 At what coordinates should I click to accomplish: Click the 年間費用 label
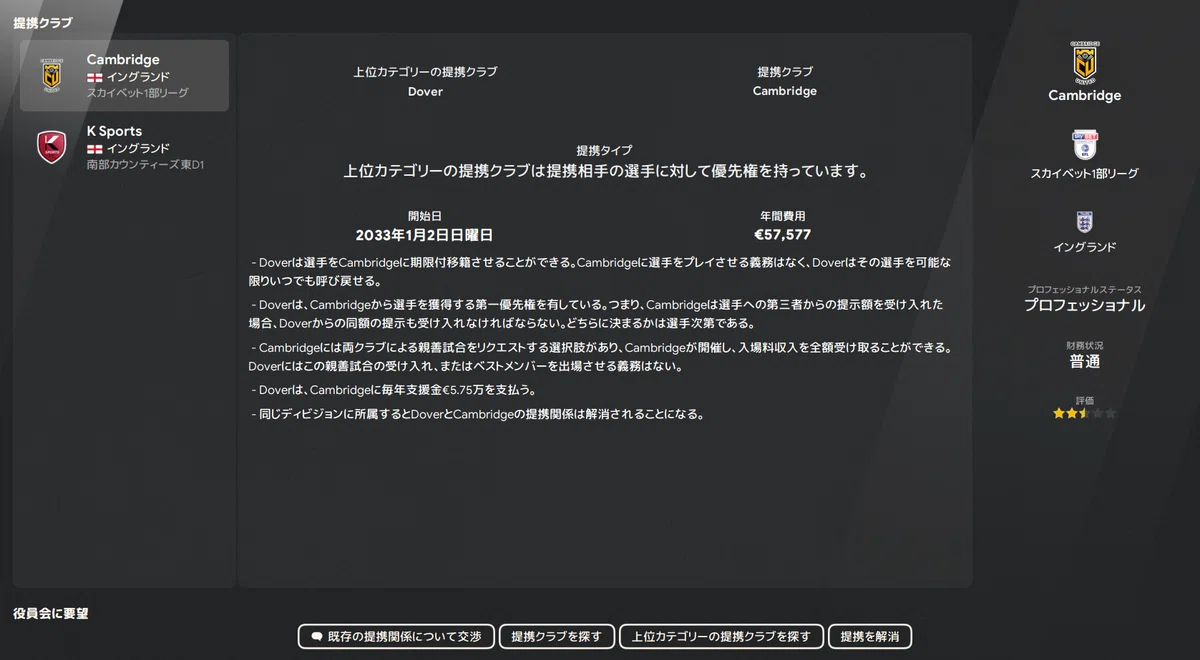[782, 216]
